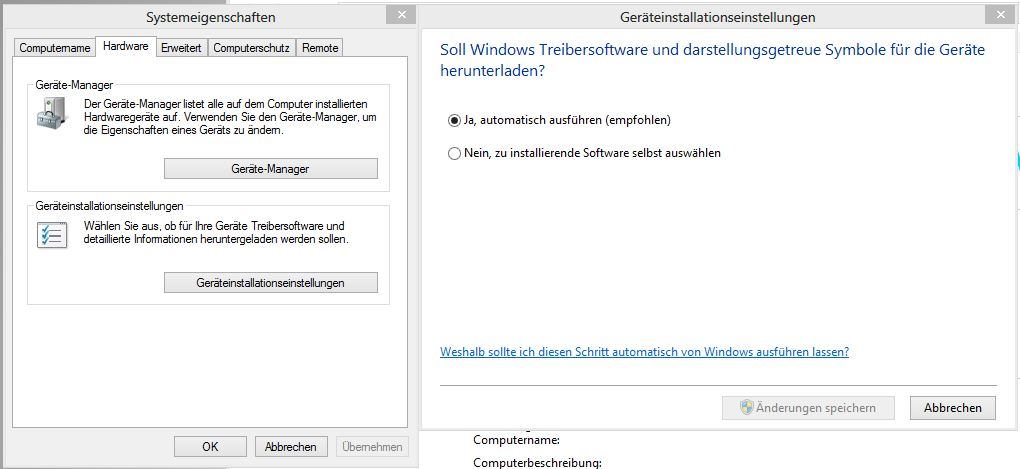Switch to the Erweitert tab
The height and width of the screenshot is (469, 1020).
(181, 47)
